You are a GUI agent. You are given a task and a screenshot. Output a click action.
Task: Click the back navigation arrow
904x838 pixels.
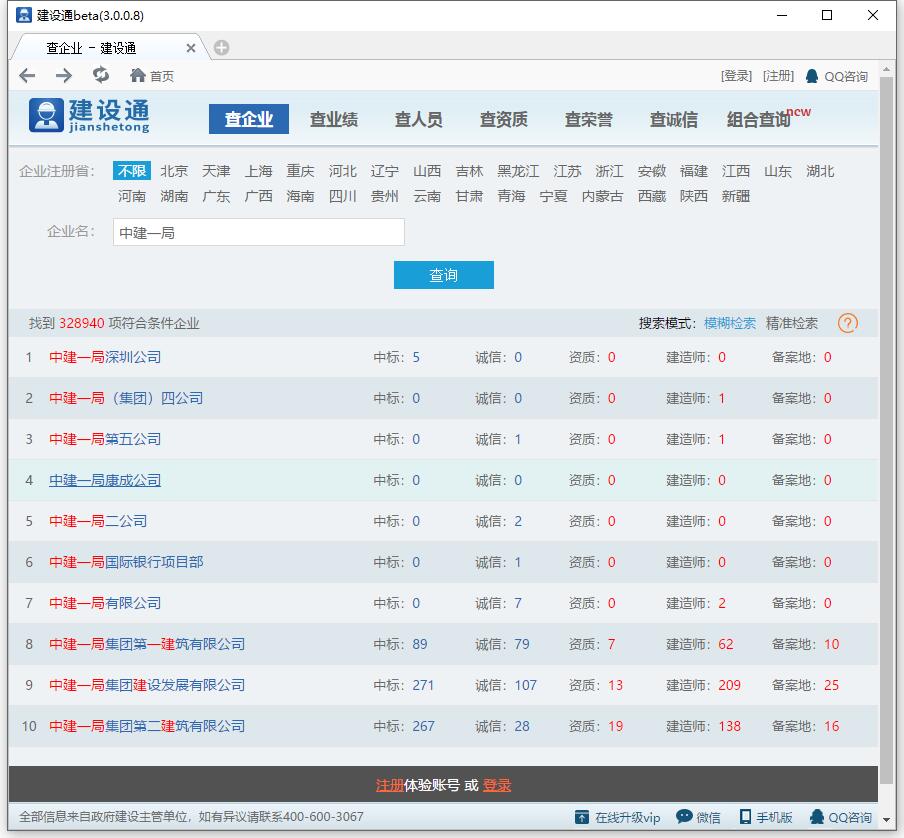[27, 73]
